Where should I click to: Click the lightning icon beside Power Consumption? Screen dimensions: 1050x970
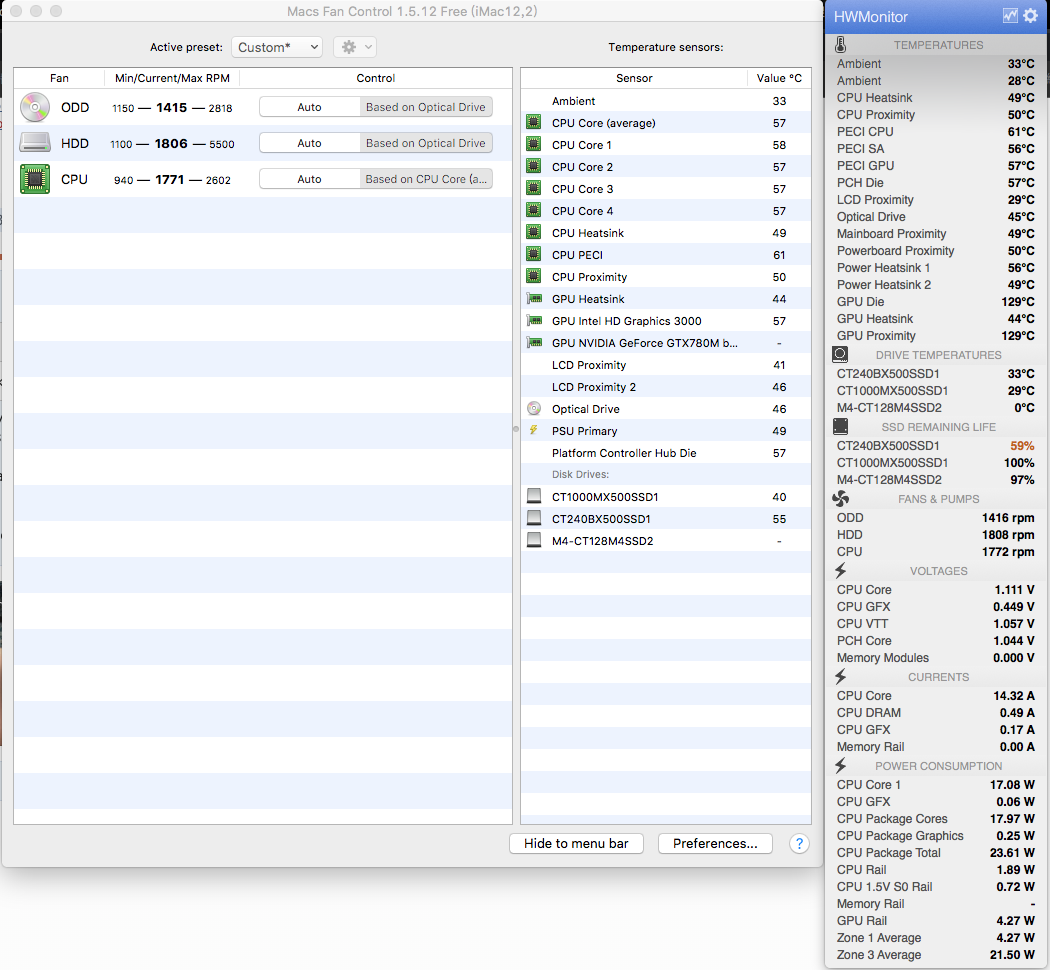(x=840, y=765)
